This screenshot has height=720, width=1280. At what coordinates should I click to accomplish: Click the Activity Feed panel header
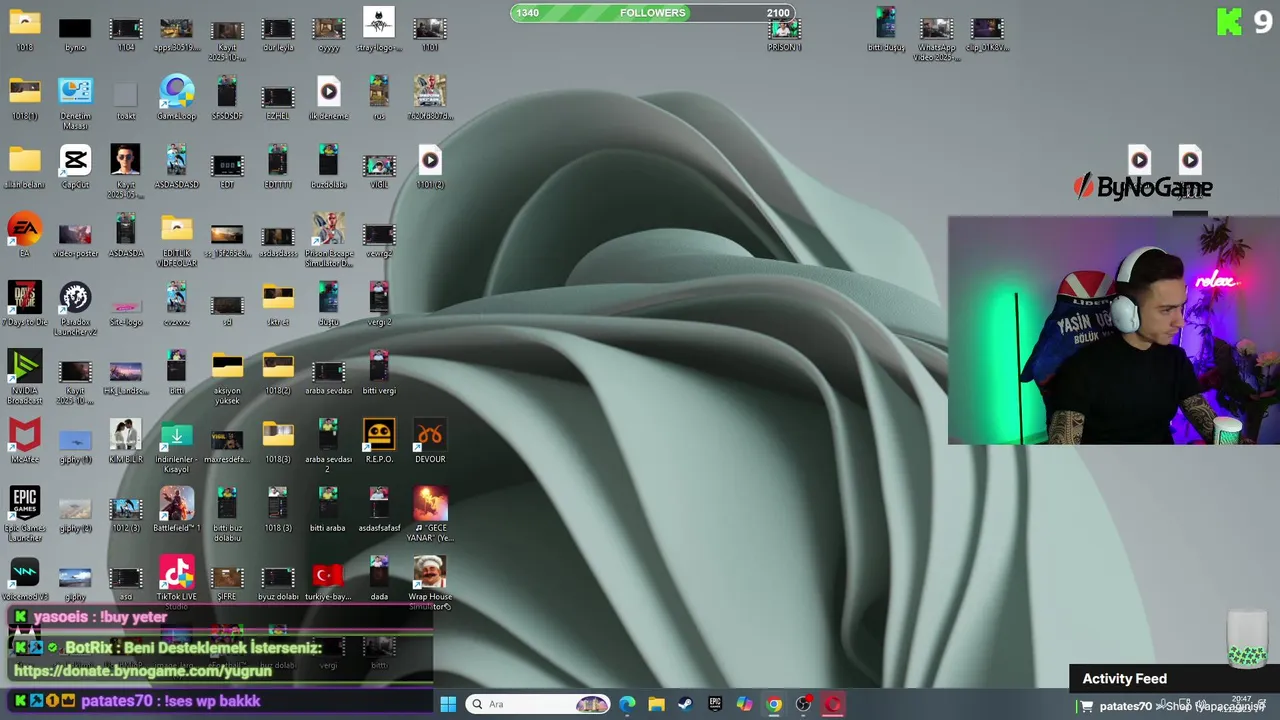point(1175,678)
